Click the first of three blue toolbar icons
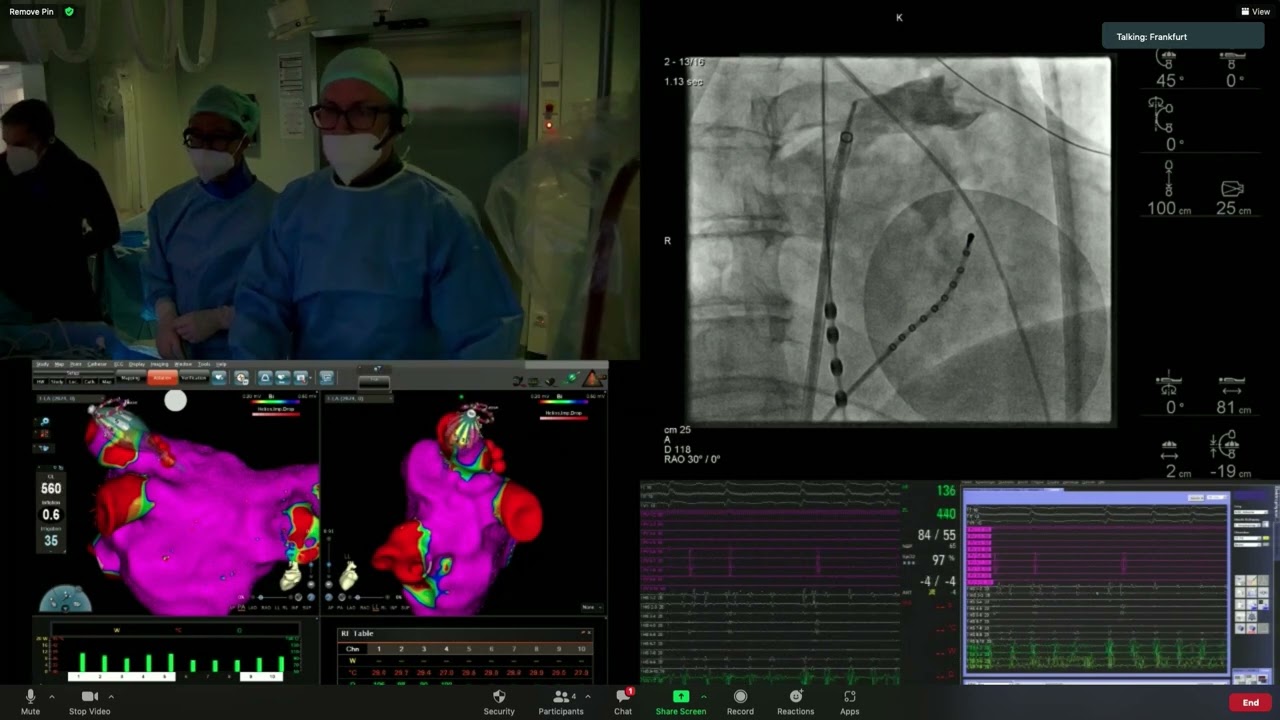 tap(265, 377)
